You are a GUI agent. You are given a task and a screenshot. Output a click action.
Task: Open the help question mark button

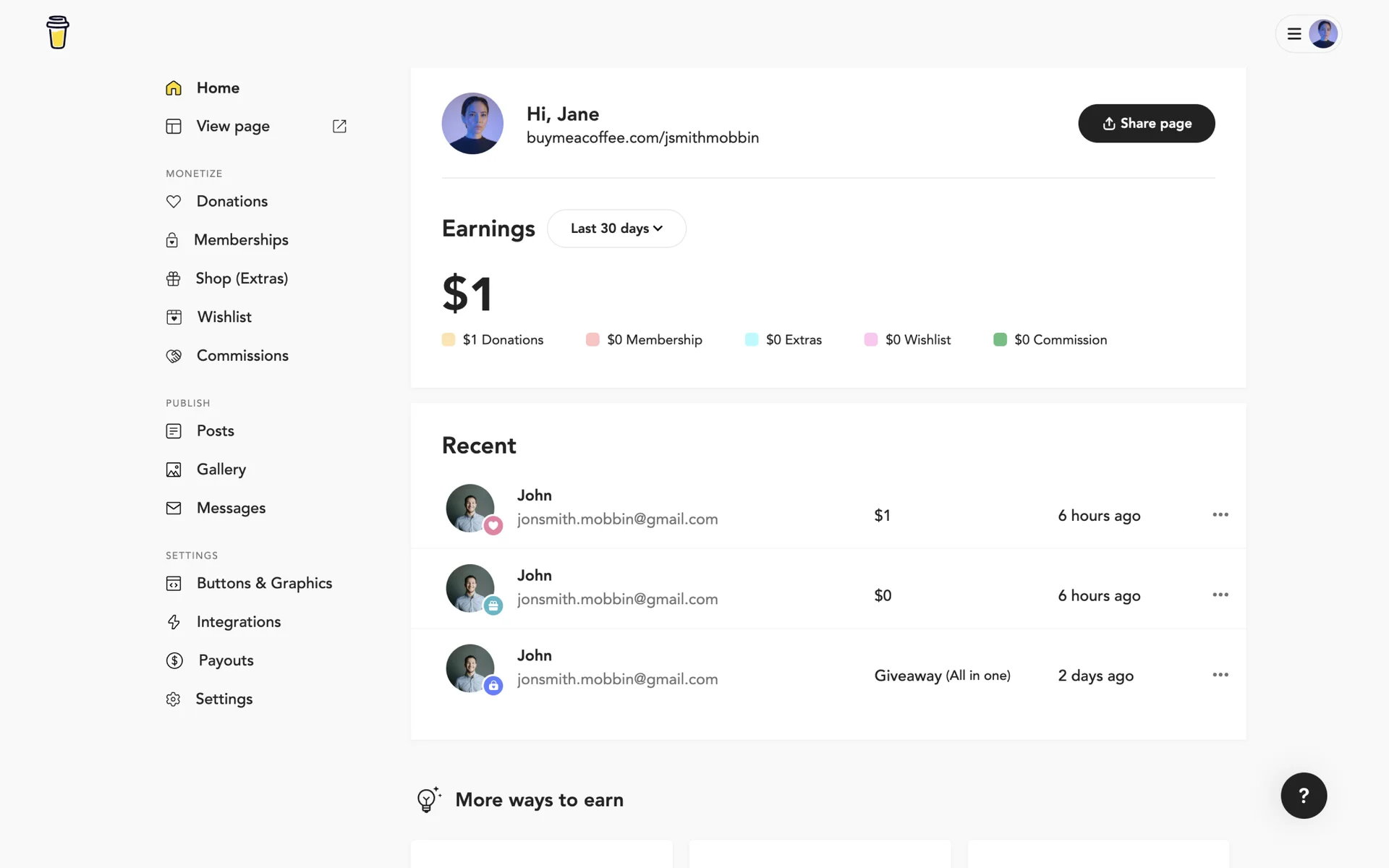tap(1304, 796)
